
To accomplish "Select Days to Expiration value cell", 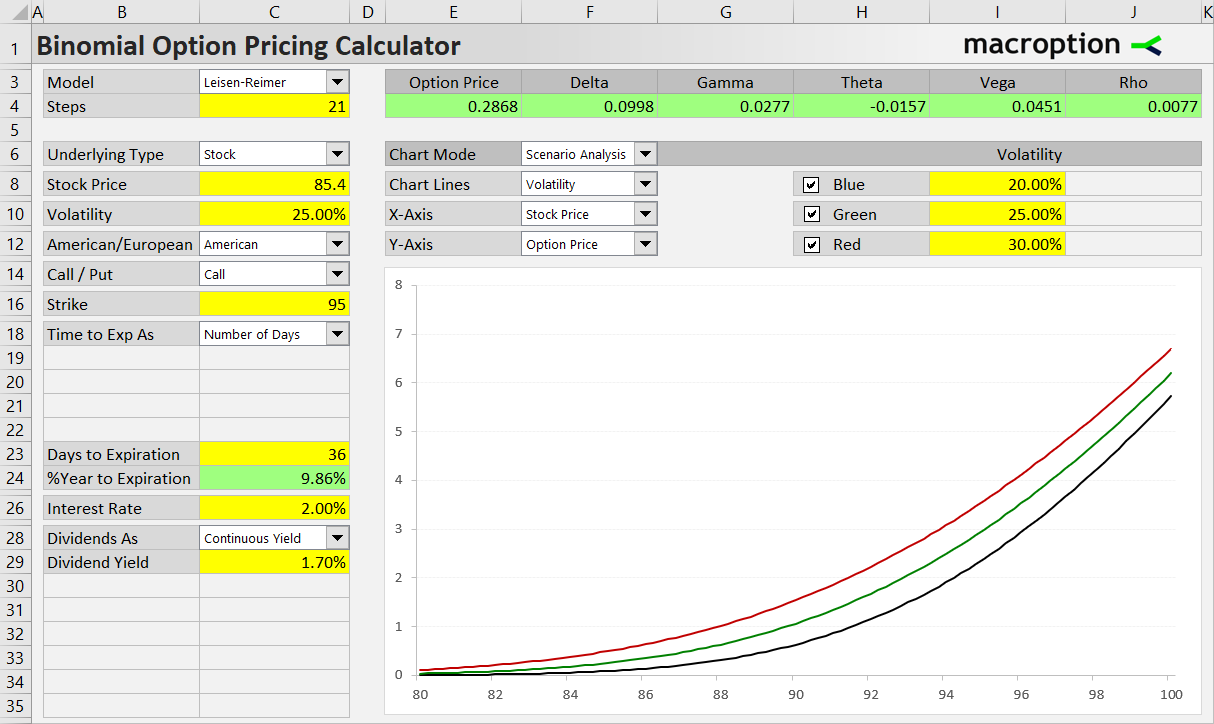I will pyautogui.click(x=275, y=454).
